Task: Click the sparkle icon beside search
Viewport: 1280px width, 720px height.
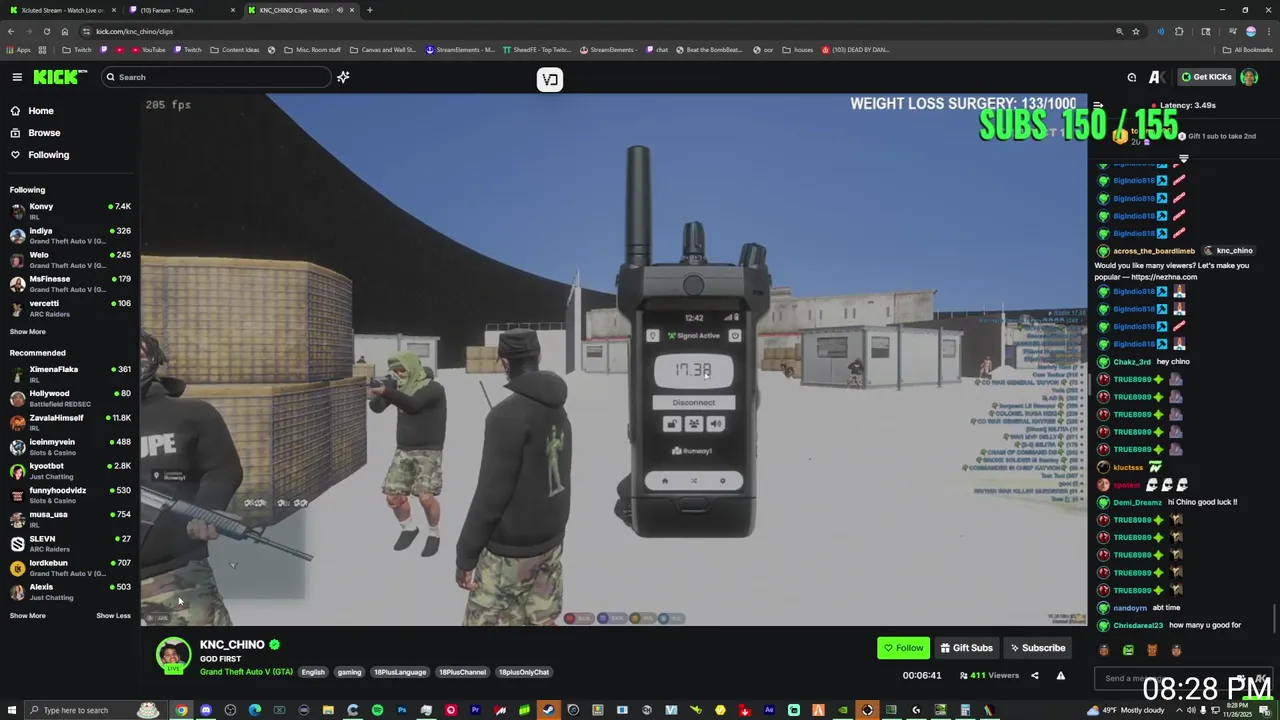Action: 343,77
